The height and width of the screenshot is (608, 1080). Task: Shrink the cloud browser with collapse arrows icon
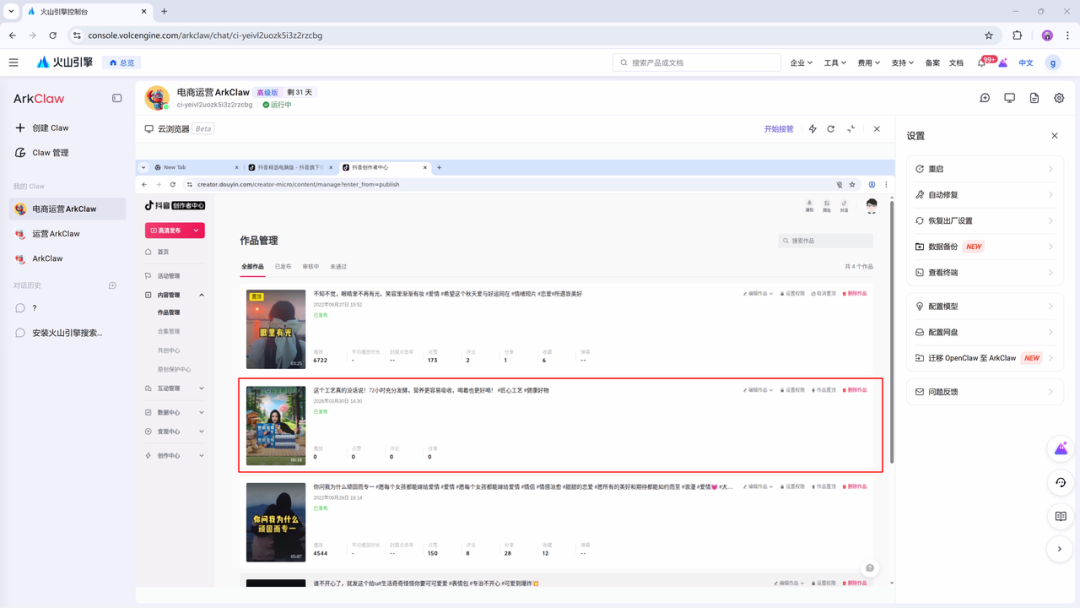point(851,129)
